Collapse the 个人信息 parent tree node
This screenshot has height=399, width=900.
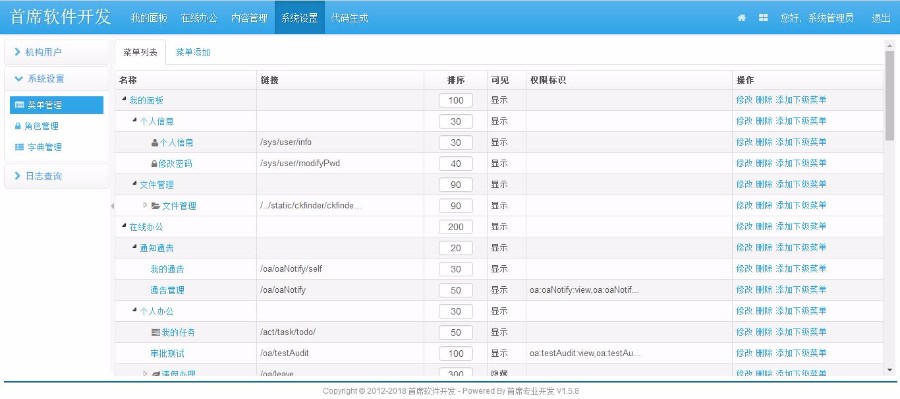point(135,121)
